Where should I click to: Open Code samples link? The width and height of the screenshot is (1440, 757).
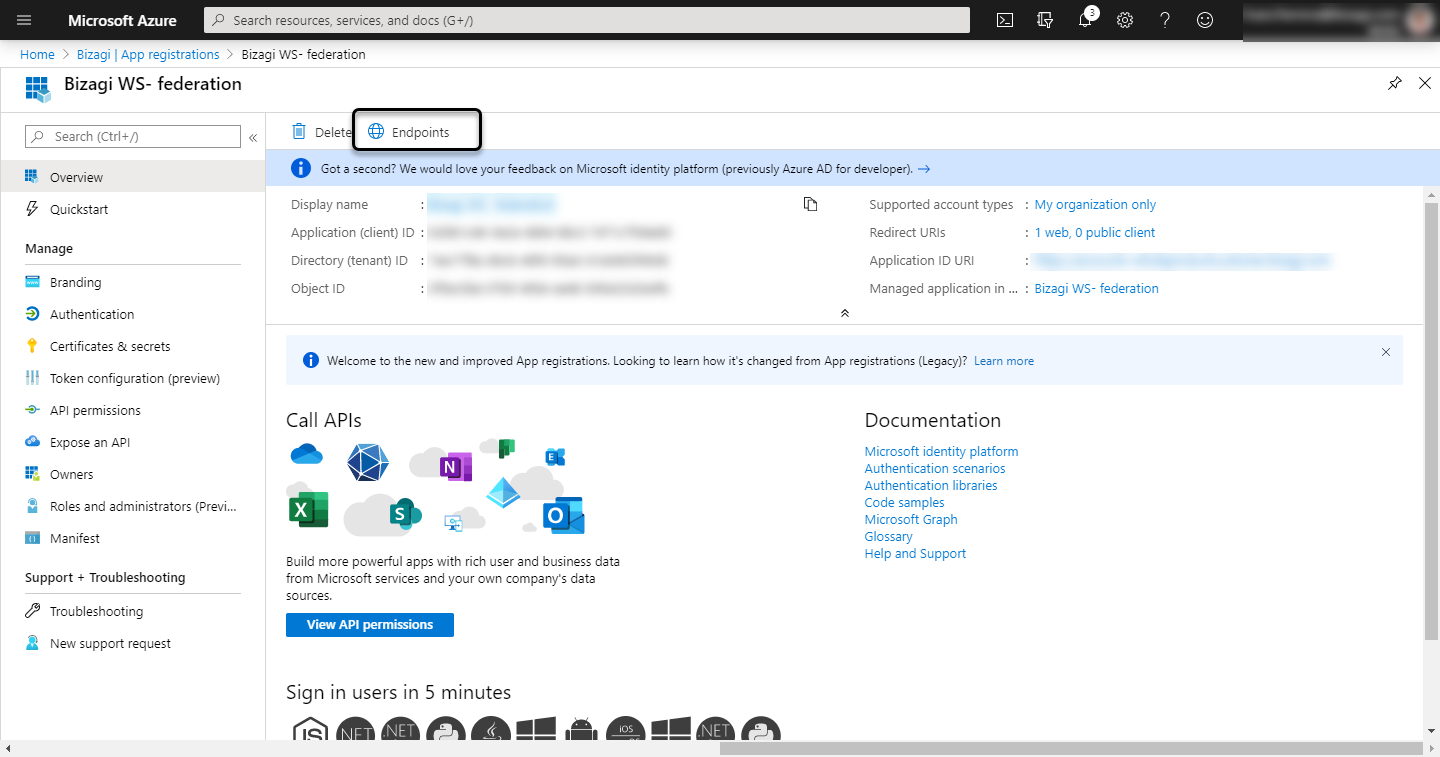pos(904,502)
